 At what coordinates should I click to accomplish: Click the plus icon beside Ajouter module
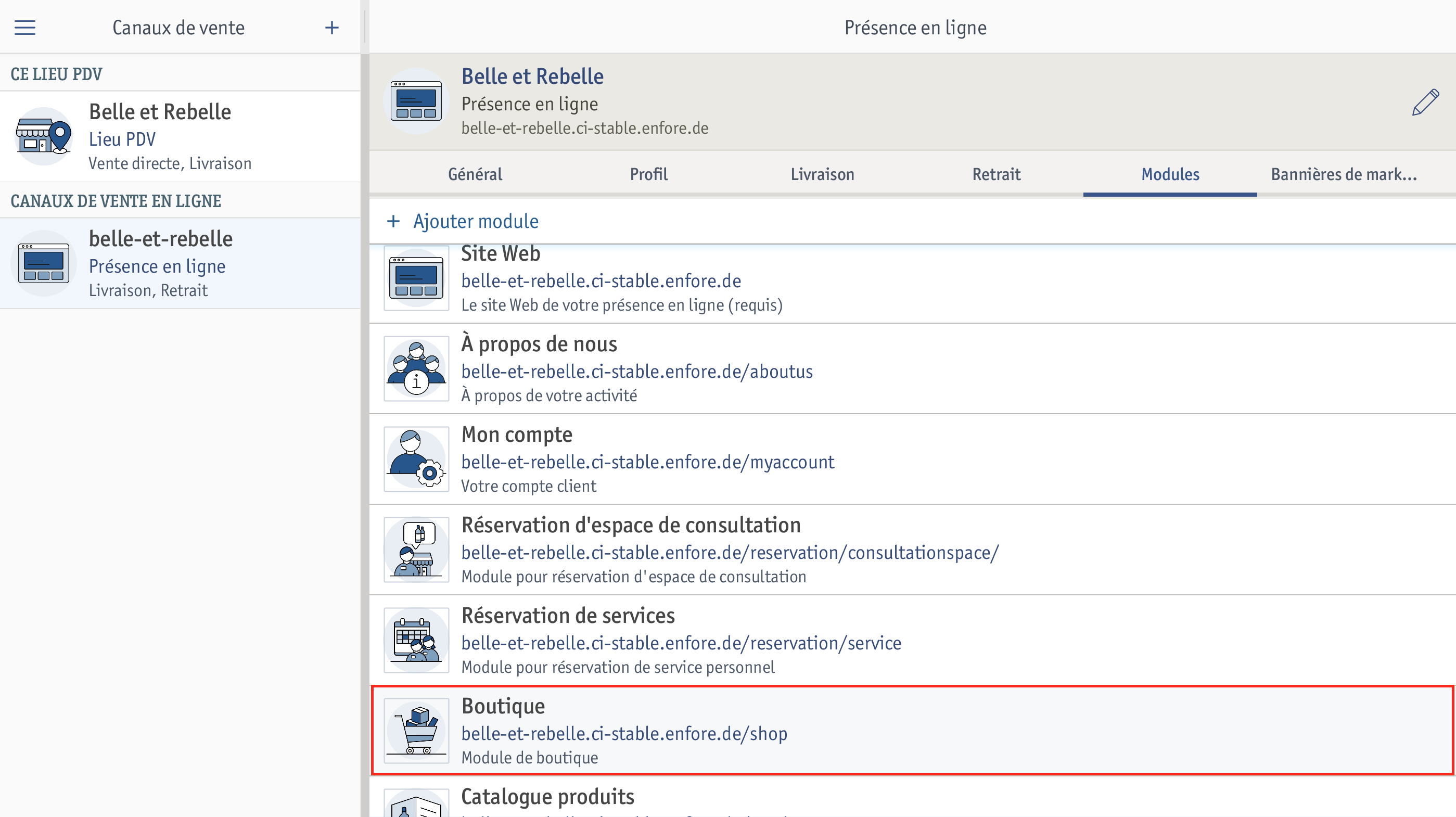pyautogui.click(x=393, y=221)
